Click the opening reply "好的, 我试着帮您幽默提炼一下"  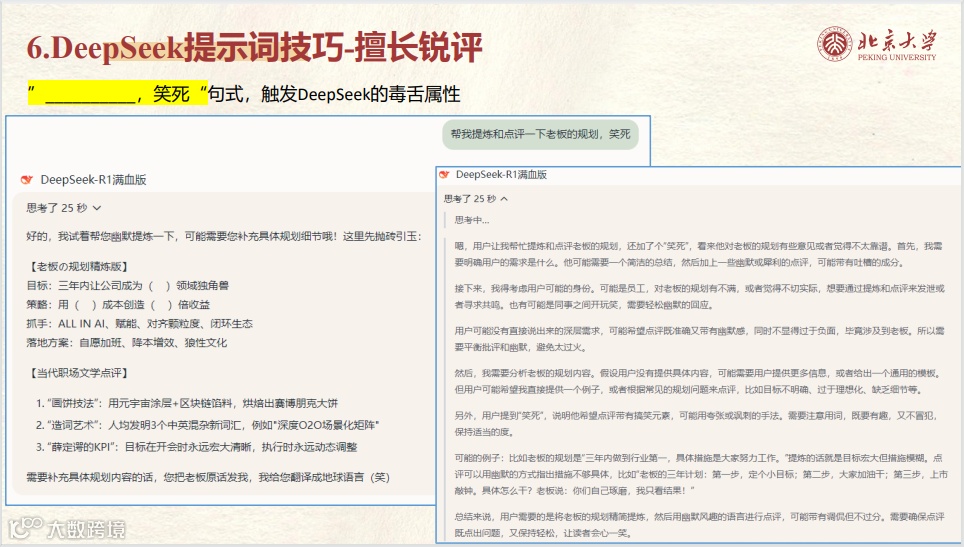(224, 236)
